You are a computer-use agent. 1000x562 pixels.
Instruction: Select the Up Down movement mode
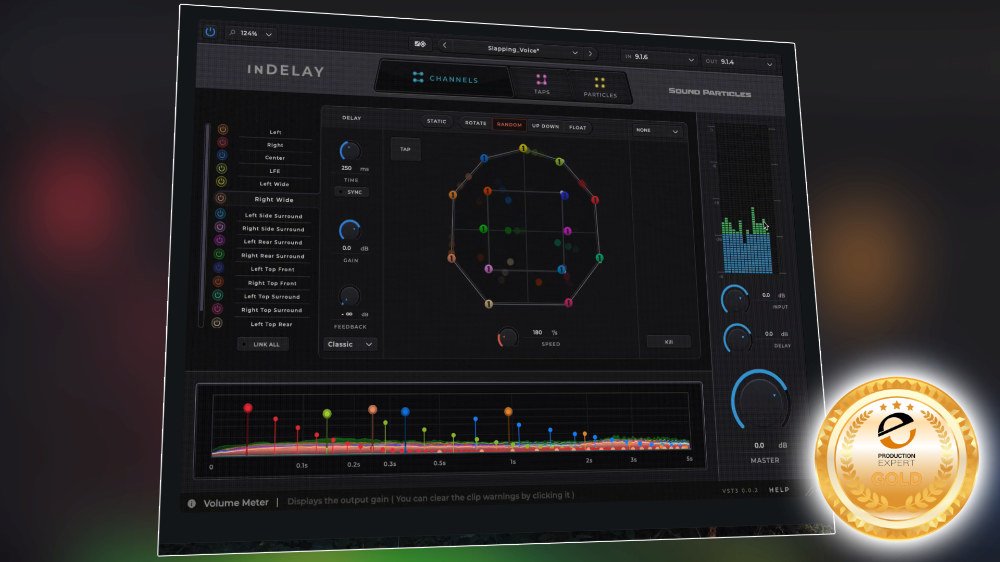pyautogui.click(x=545, y=126)
